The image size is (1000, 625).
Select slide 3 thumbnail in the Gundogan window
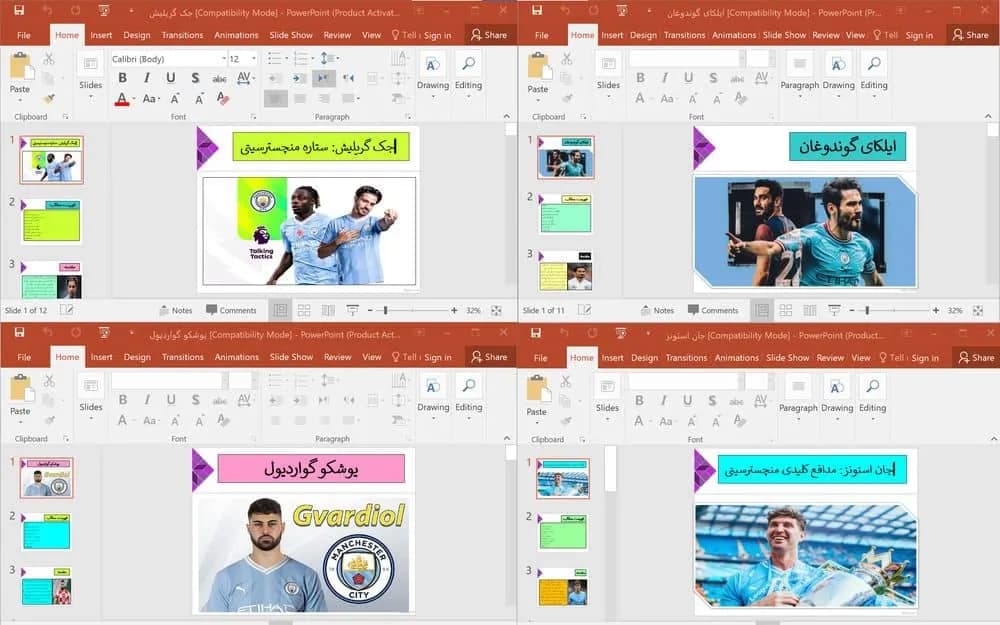pos(566,271)
